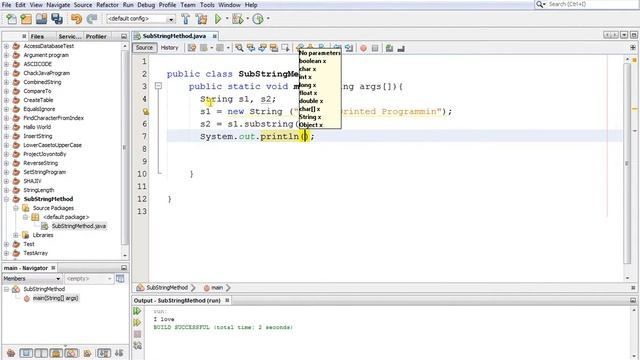
Task: Run project with green play icon
Action: (x=218, y=19)
